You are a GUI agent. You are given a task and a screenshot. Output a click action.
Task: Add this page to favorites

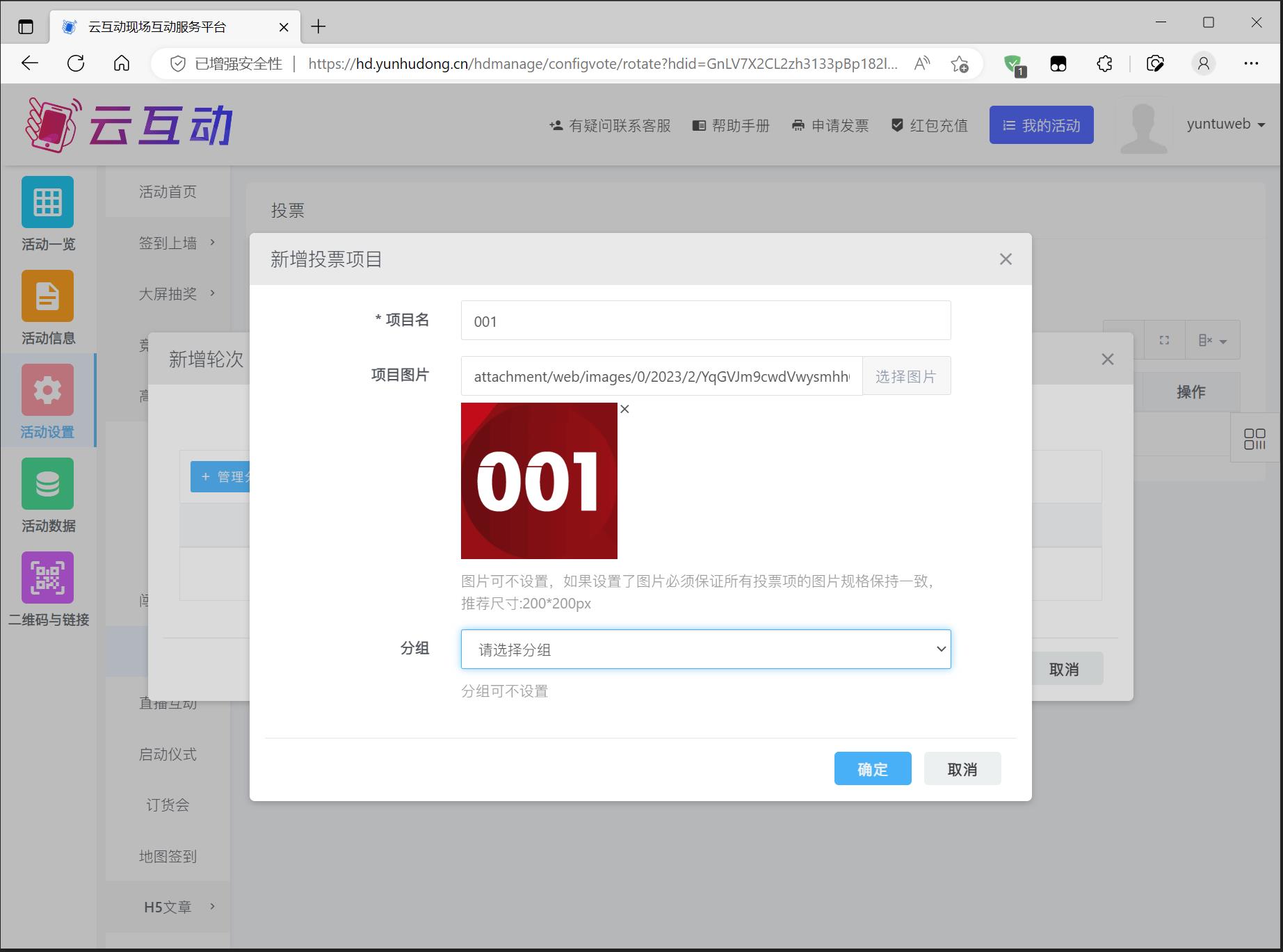pyautogui.click(x=960, y=64)
